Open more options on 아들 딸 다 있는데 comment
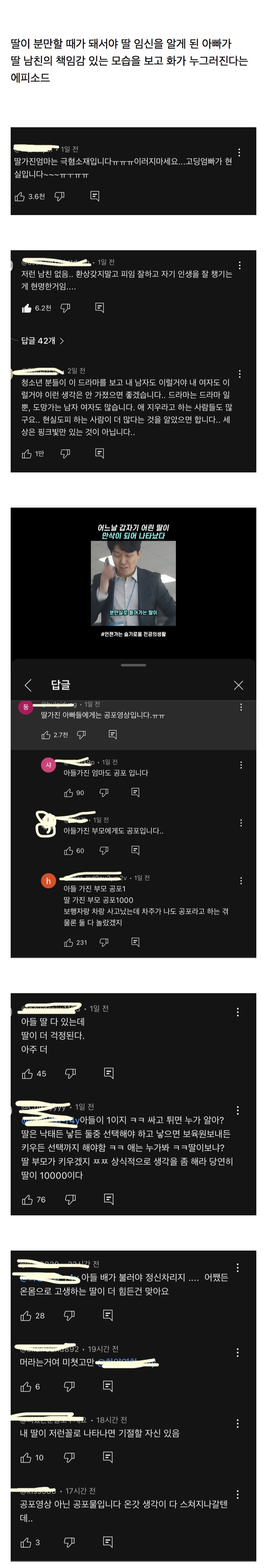The height and width of the screenshot is (1568, 267). [238, 1012]
